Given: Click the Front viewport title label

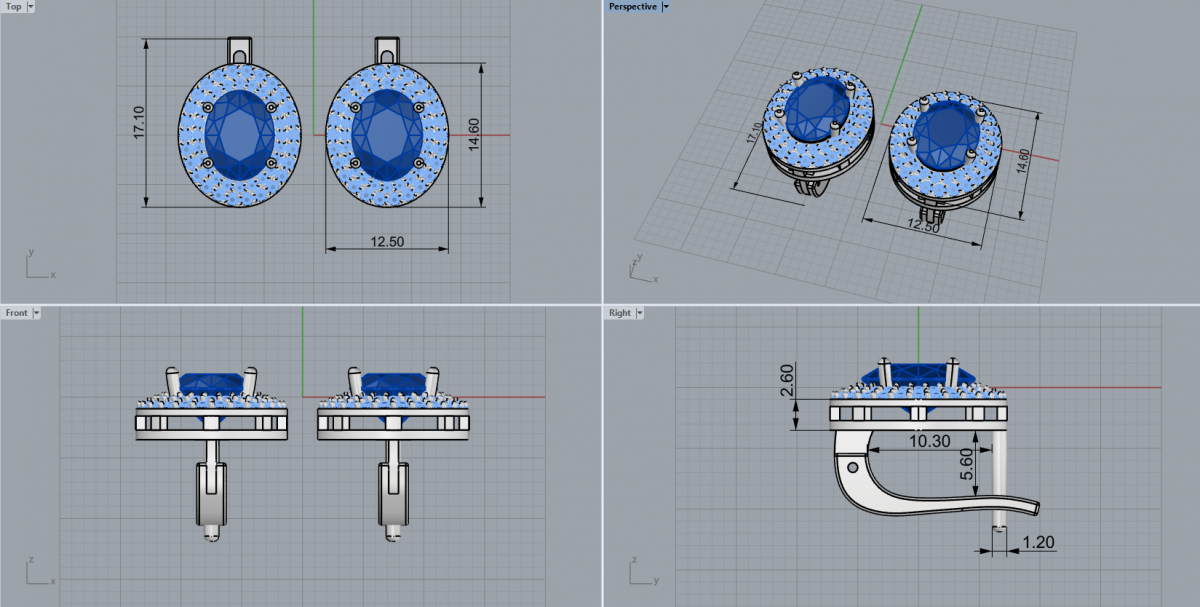Looking at the screenshot, I should point(16,313).
